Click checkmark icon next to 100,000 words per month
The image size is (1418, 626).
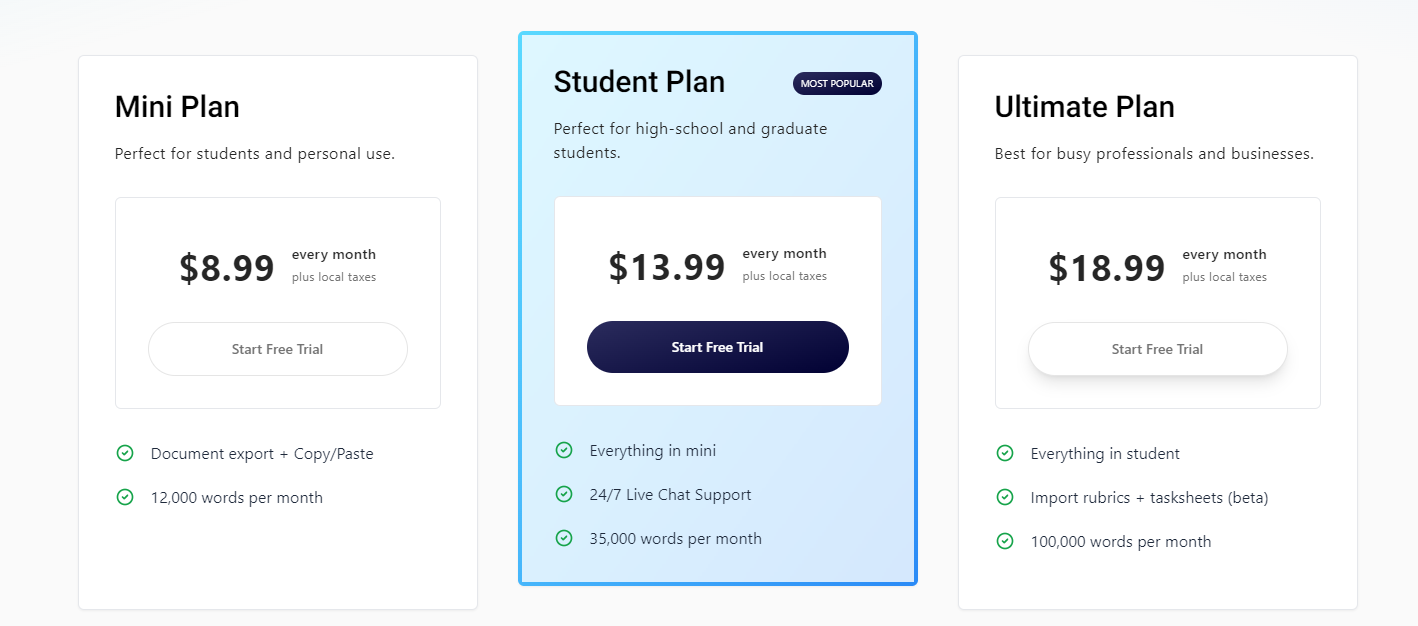pyautogui.click(x=1005, y=541)
